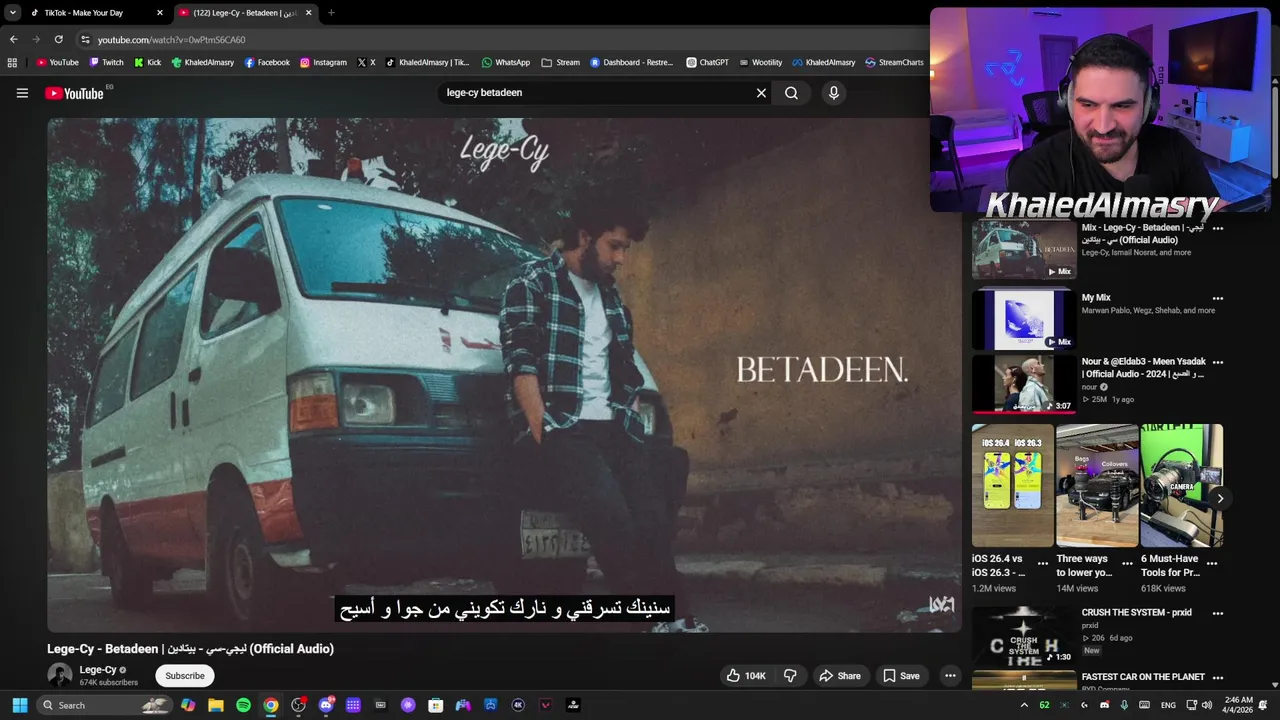Open the tab search dropdown chevron
The height and width of the screenshot is (720, 1280).
tap(12, 13)
